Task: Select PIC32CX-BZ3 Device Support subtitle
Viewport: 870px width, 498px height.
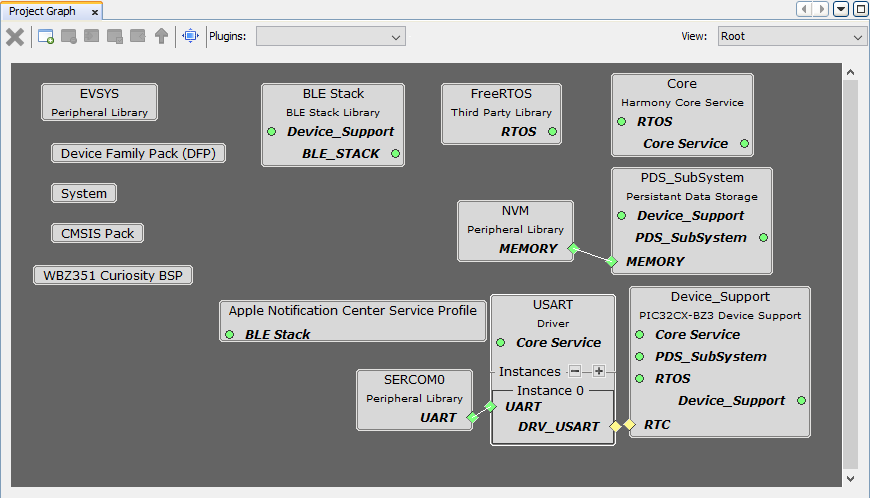Action: (720, 316)
